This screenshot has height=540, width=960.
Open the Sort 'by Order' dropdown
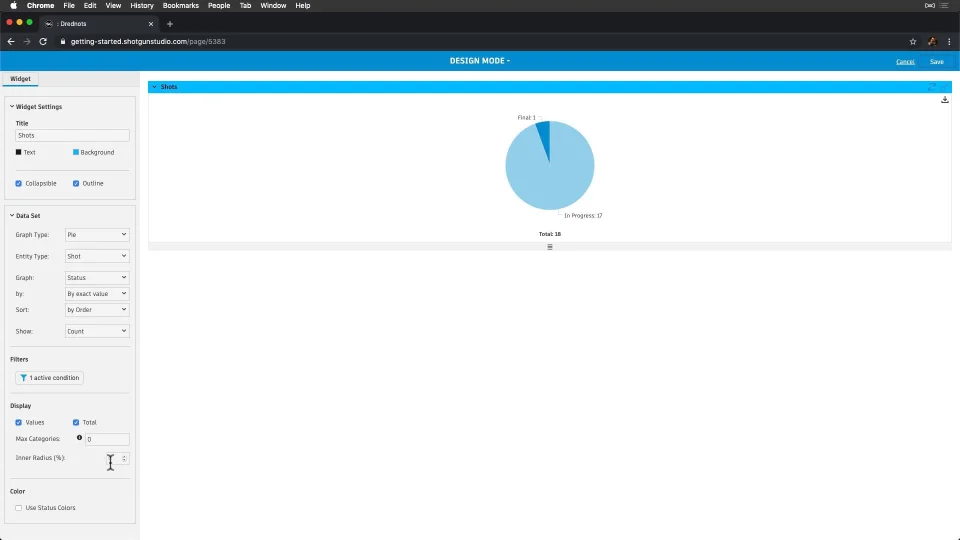click(97, 309)
